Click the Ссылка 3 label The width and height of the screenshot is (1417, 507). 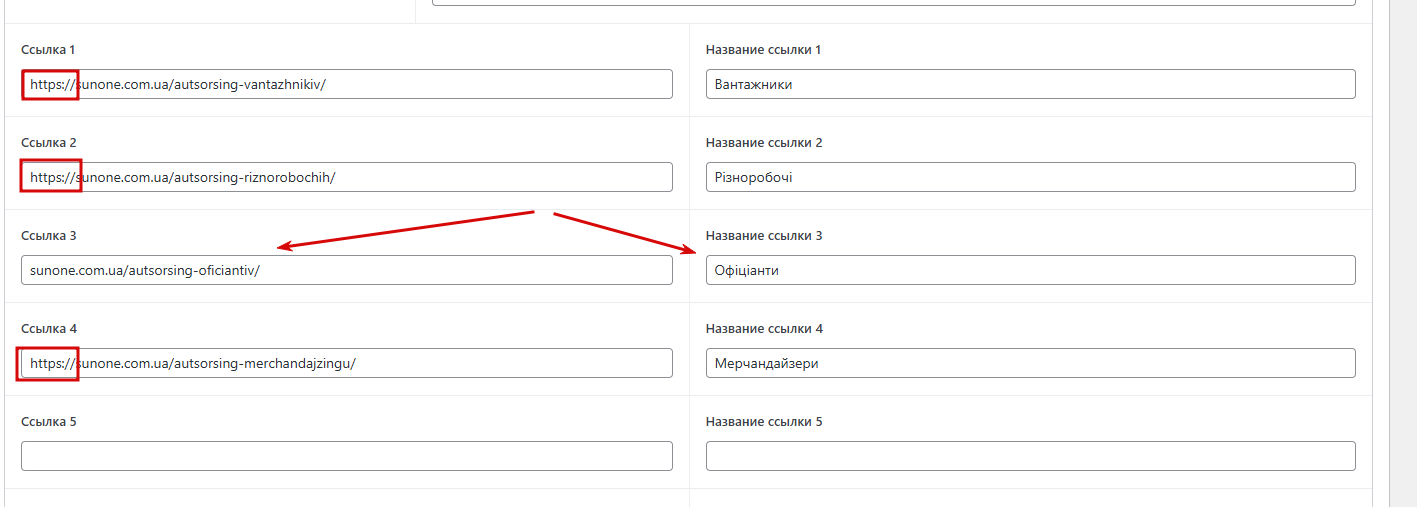coord(49,236)
